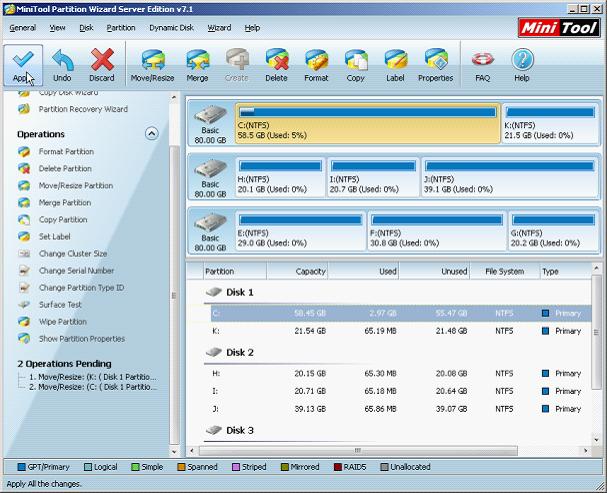Select Disk 1 header row in list
The height and width of the screenshot is (493, 607).
(398, 293)
